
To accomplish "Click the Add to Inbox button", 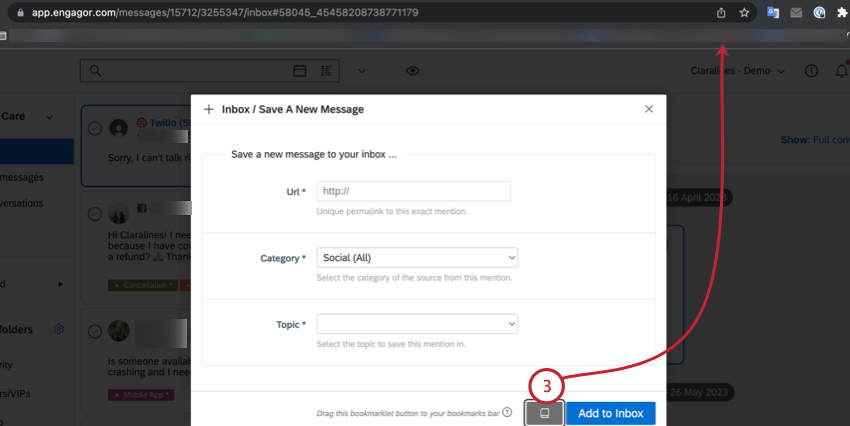I will tap(611, 414).
